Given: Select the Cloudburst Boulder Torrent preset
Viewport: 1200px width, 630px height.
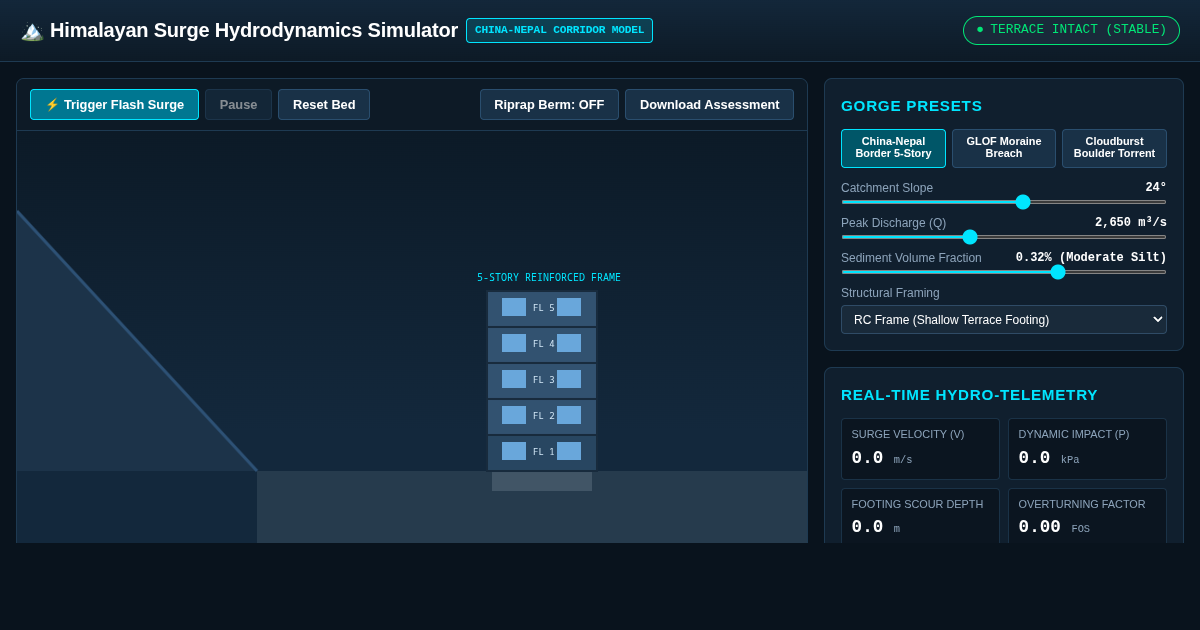Looking at the screenshot, I should (1114, 148).
